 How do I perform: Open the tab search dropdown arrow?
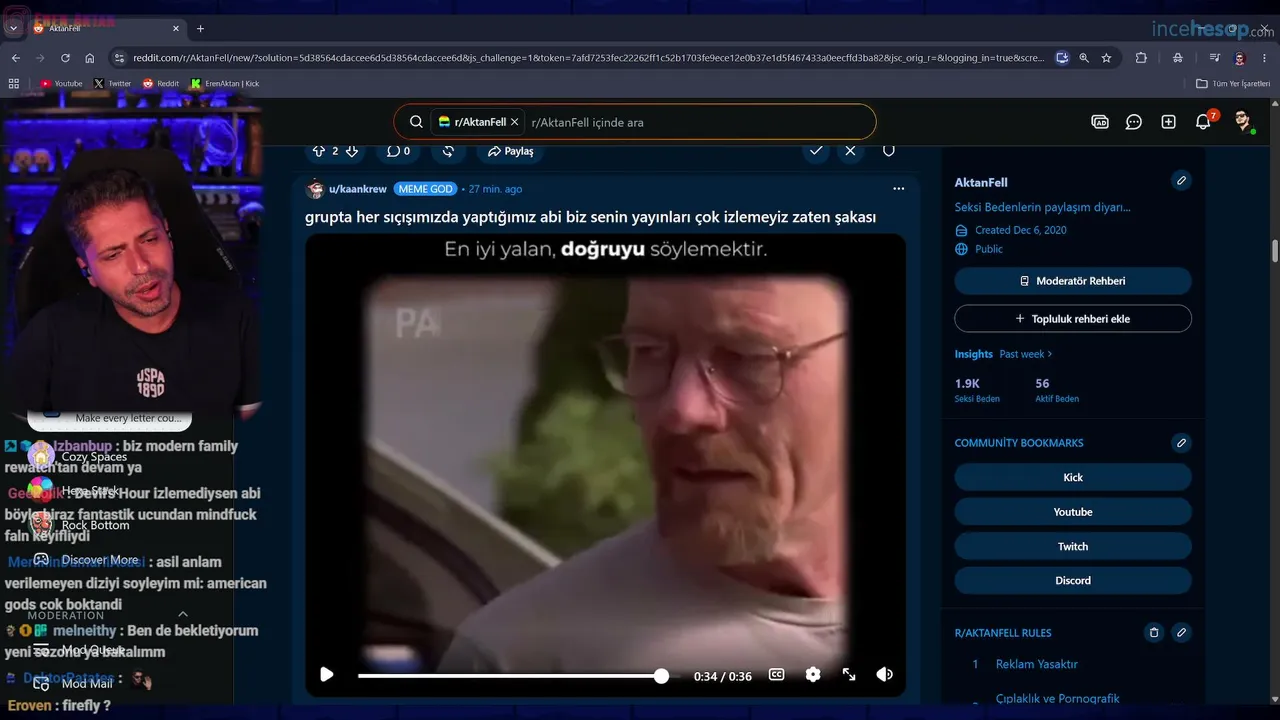tap(13, 28)
